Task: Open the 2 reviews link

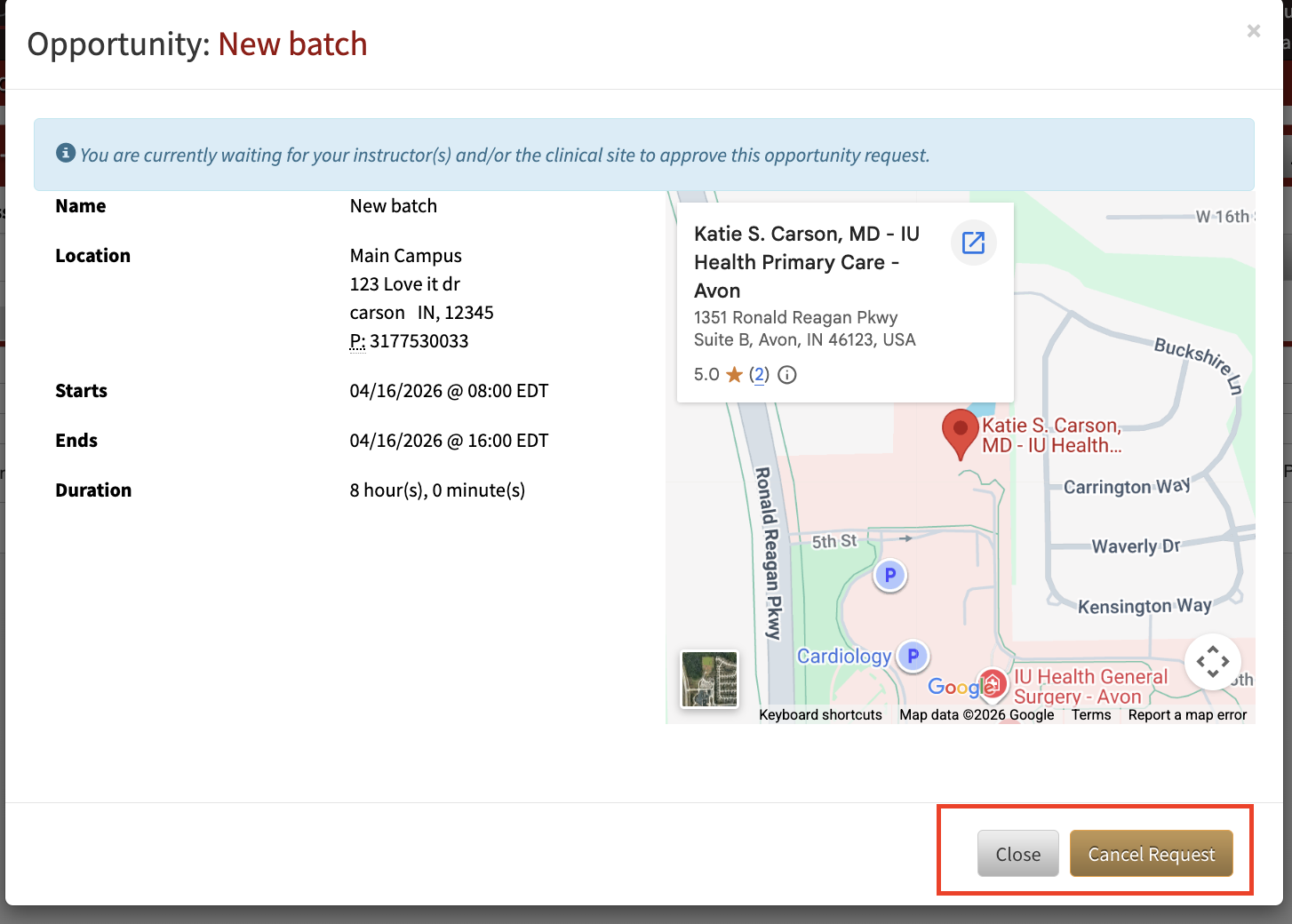Action: pyautogui.click(x=759, y=375)
